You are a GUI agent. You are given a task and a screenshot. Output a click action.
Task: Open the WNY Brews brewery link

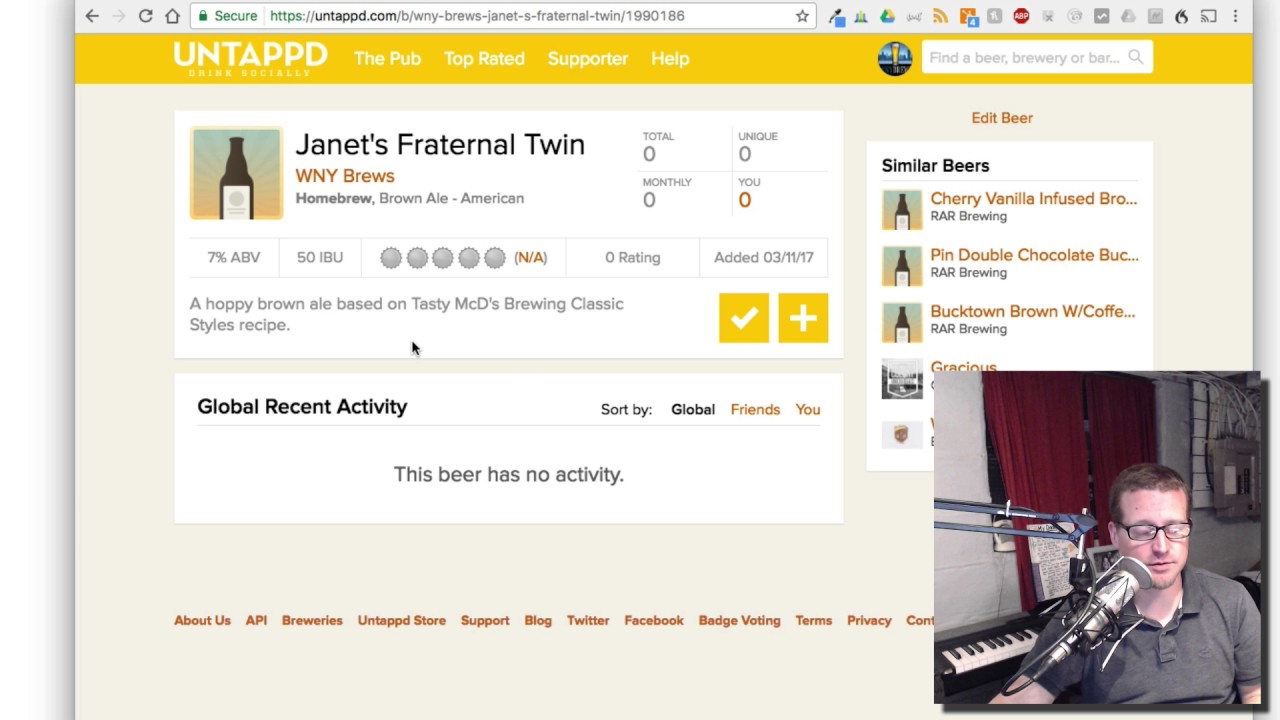click(x=345, y=176)
